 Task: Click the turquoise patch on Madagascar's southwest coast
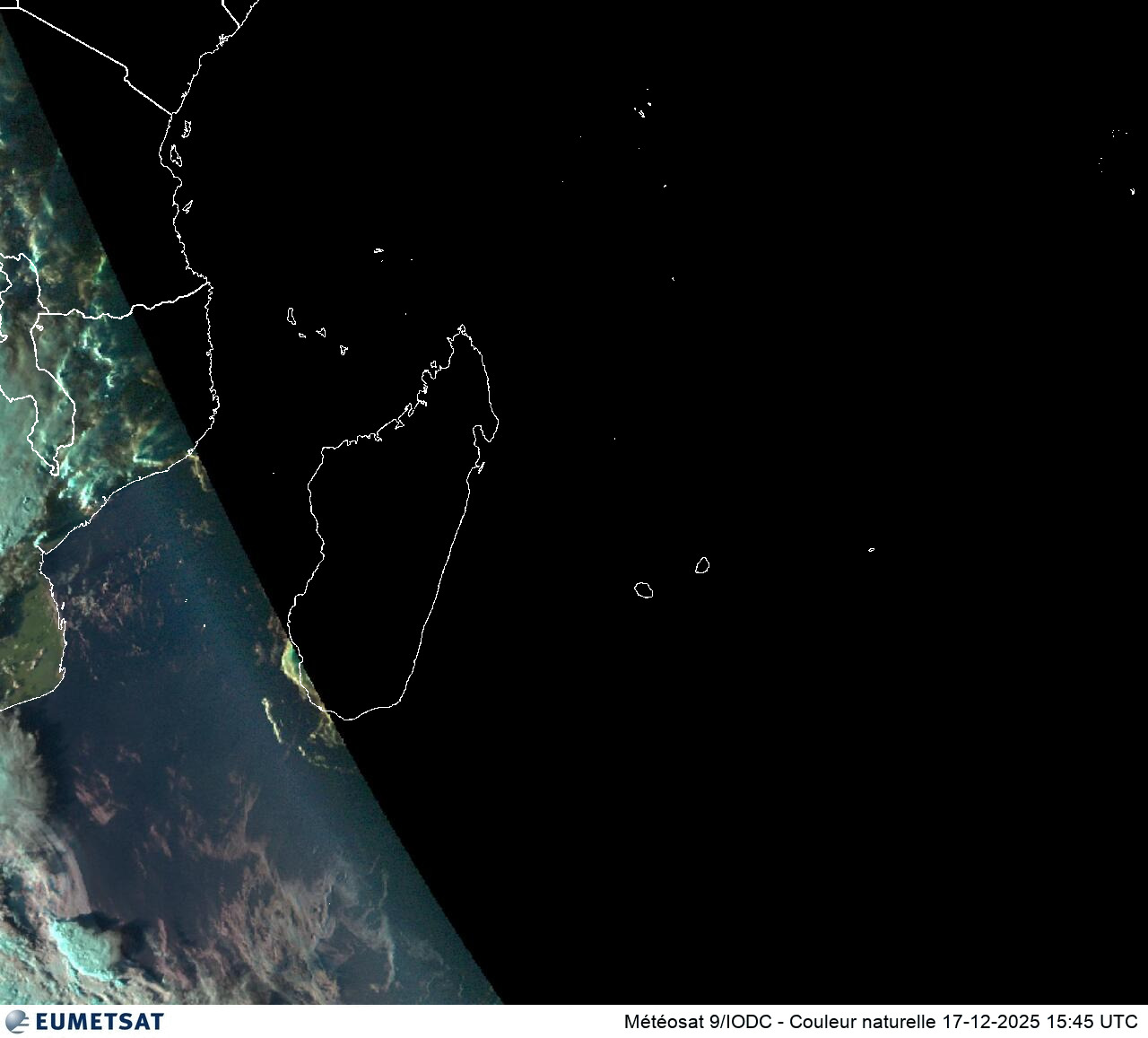pos(291,662)
